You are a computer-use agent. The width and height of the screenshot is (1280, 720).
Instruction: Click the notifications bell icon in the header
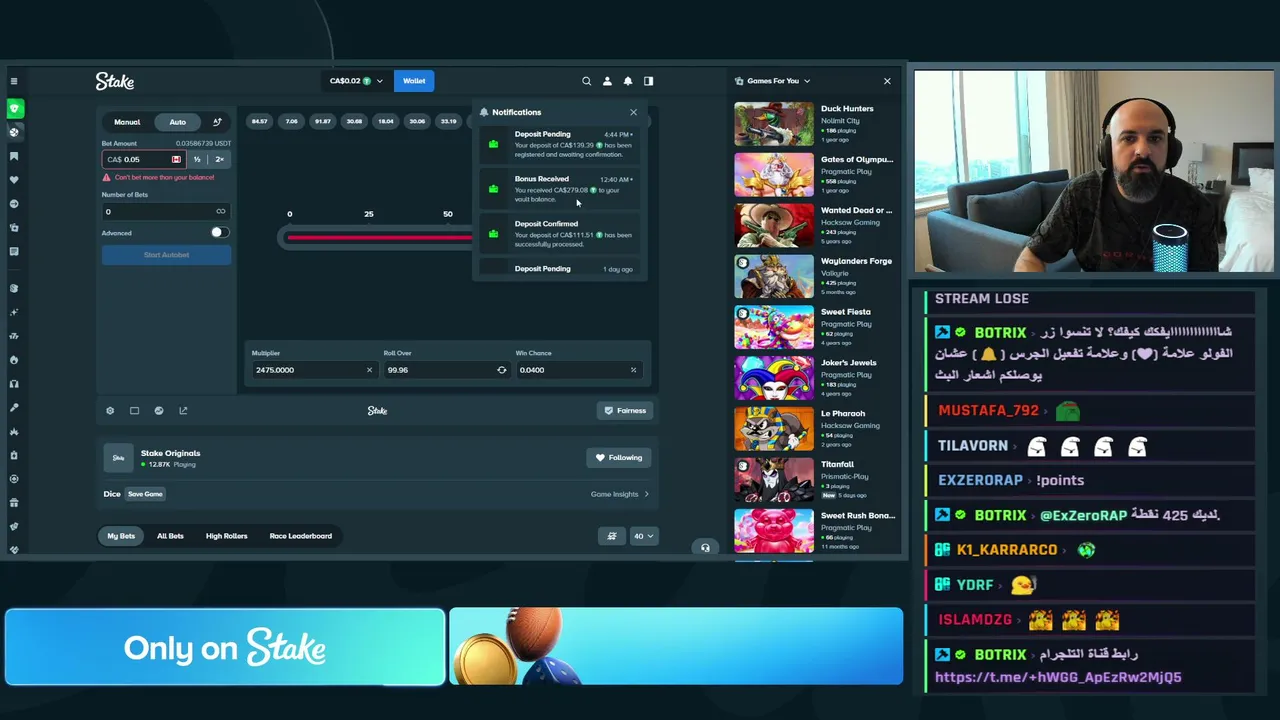tap(628, 81)
